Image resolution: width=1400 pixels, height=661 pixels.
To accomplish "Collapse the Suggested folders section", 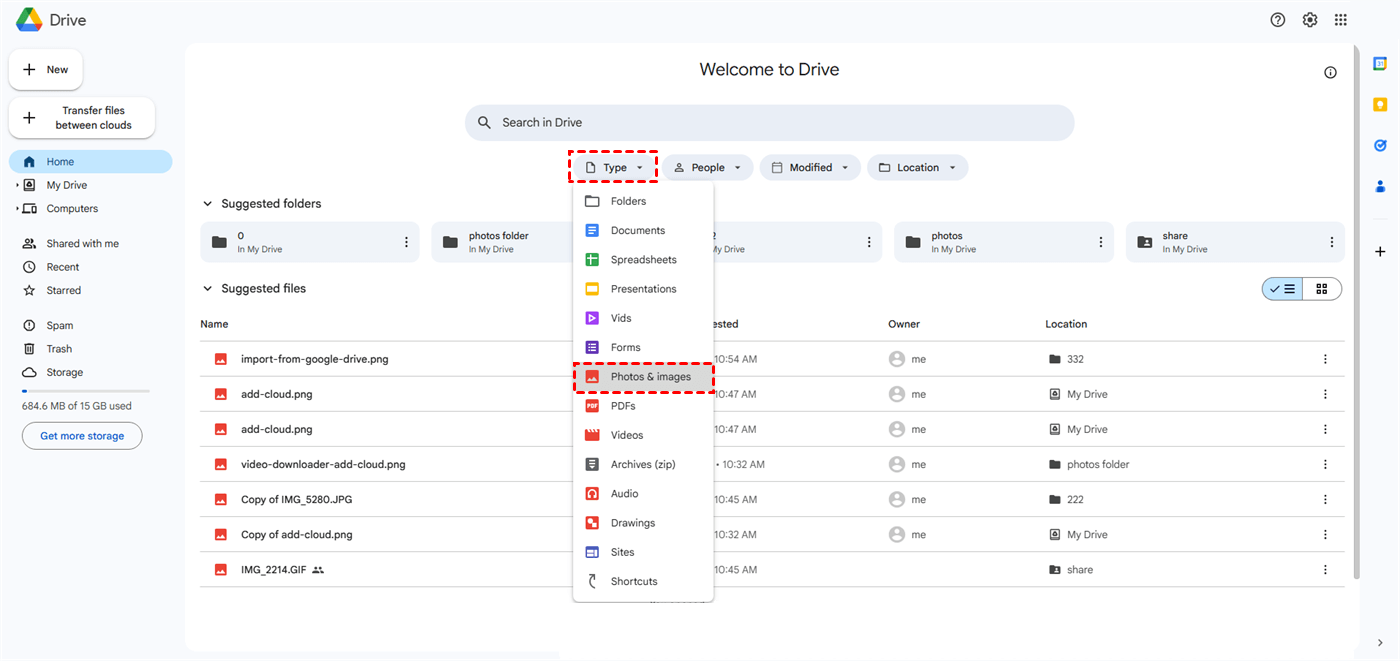I will pos(208,204).
